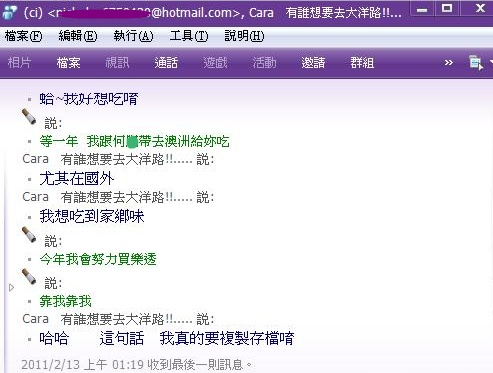Open the 說明(H) help menu

(244, 36)
